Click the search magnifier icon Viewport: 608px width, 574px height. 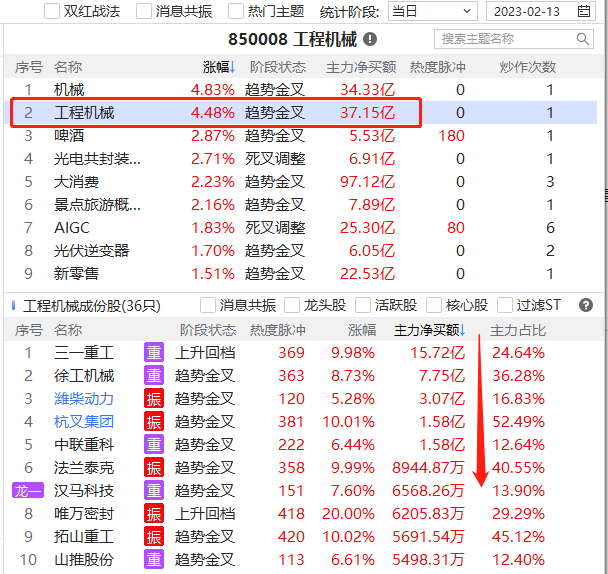pyautogui.click(x=582, y=39)
